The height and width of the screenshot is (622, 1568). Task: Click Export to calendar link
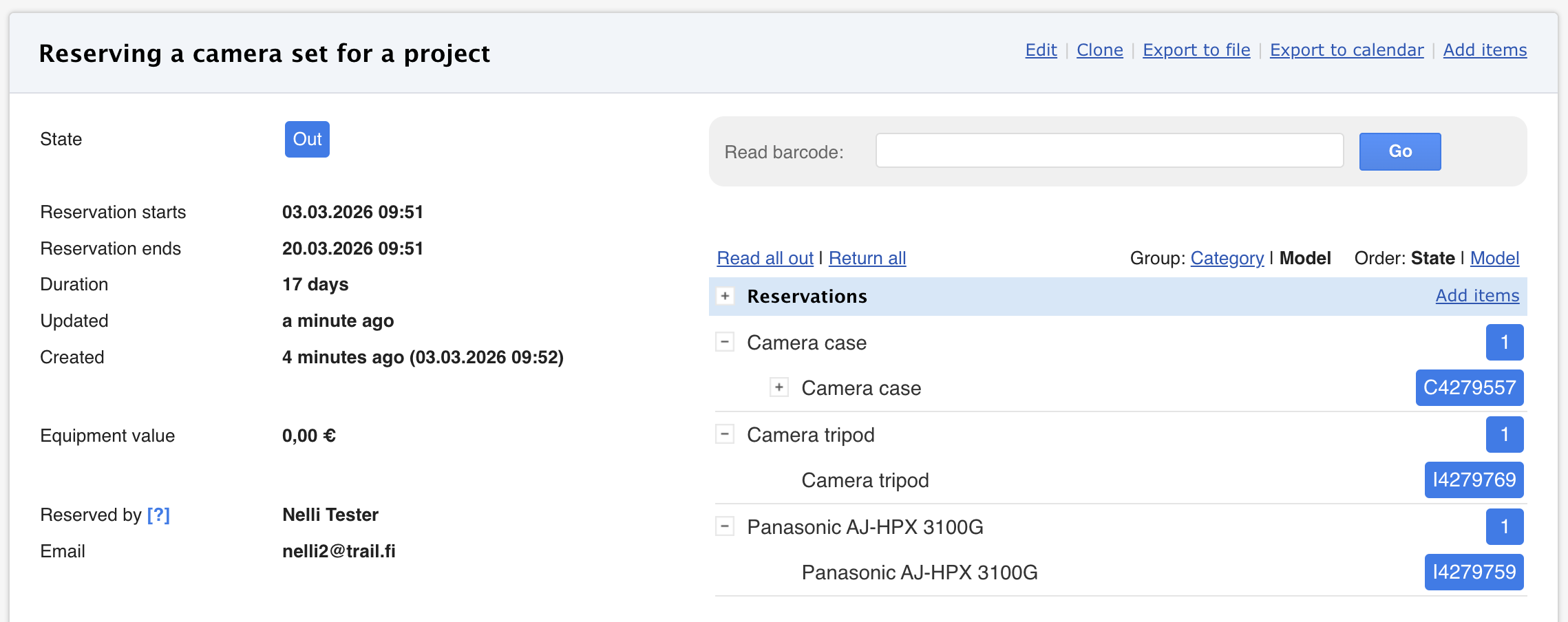click(x=1346, y=50)
